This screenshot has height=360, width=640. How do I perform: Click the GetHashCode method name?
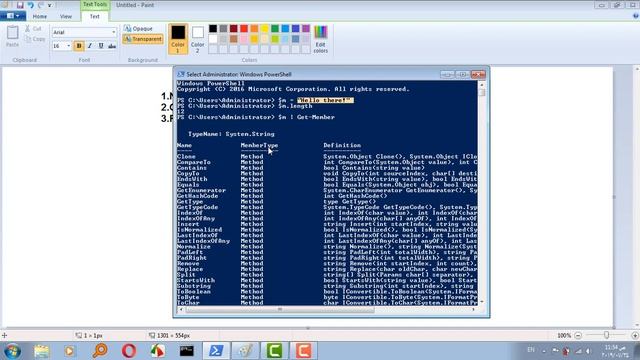(x=198, y=196)
